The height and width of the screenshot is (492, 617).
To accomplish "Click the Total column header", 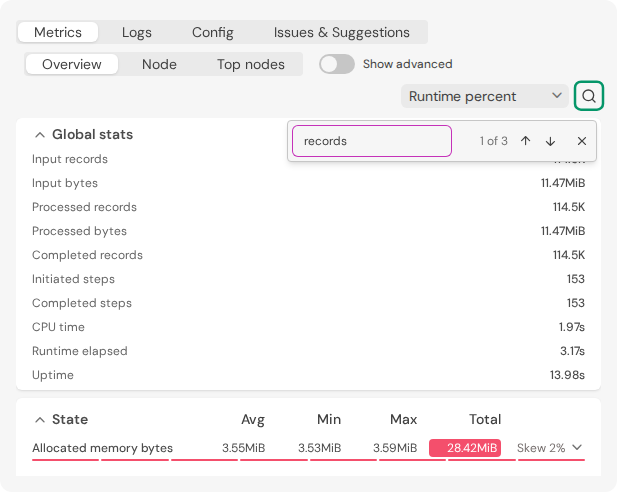I will [485, 420].
